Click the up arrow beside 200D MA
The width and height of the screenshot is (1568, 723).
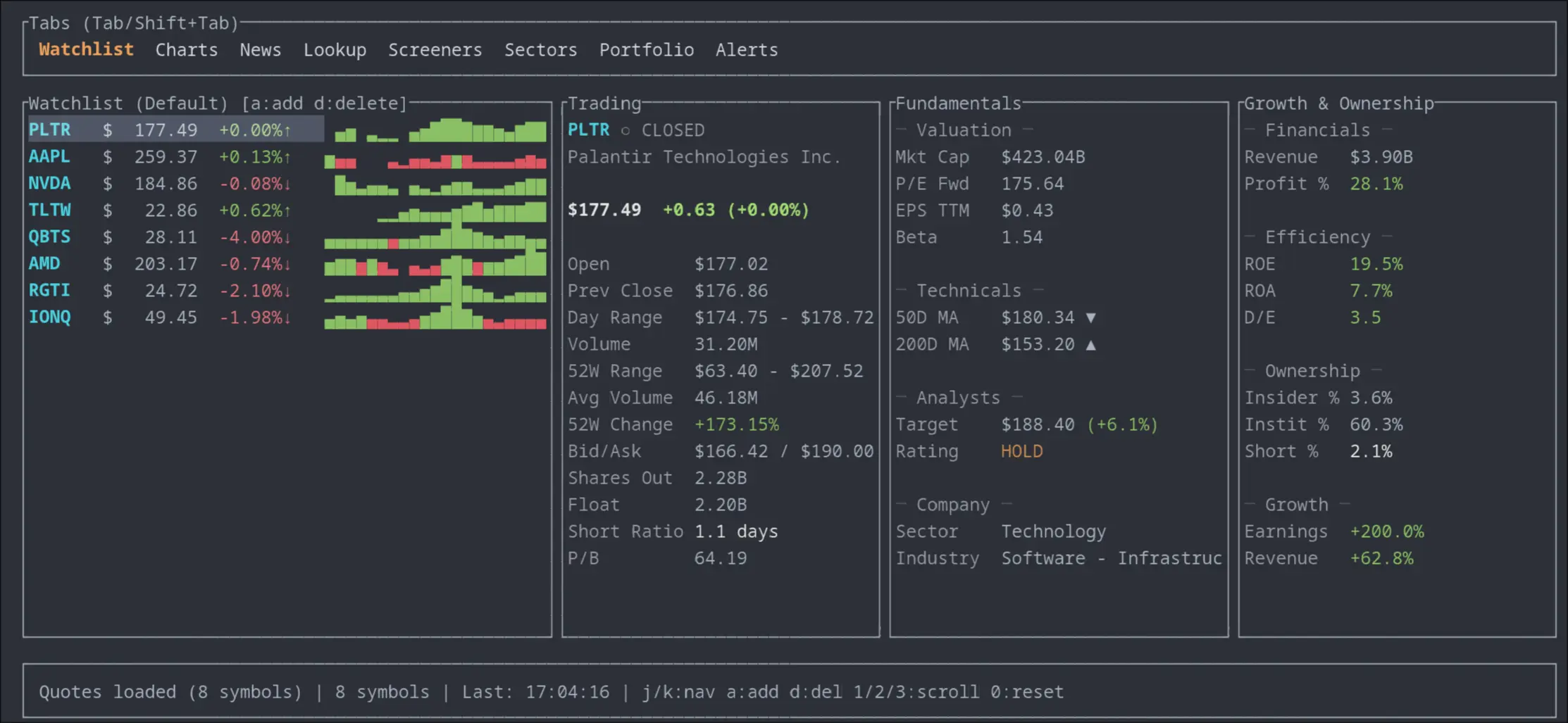[1092, 344]
